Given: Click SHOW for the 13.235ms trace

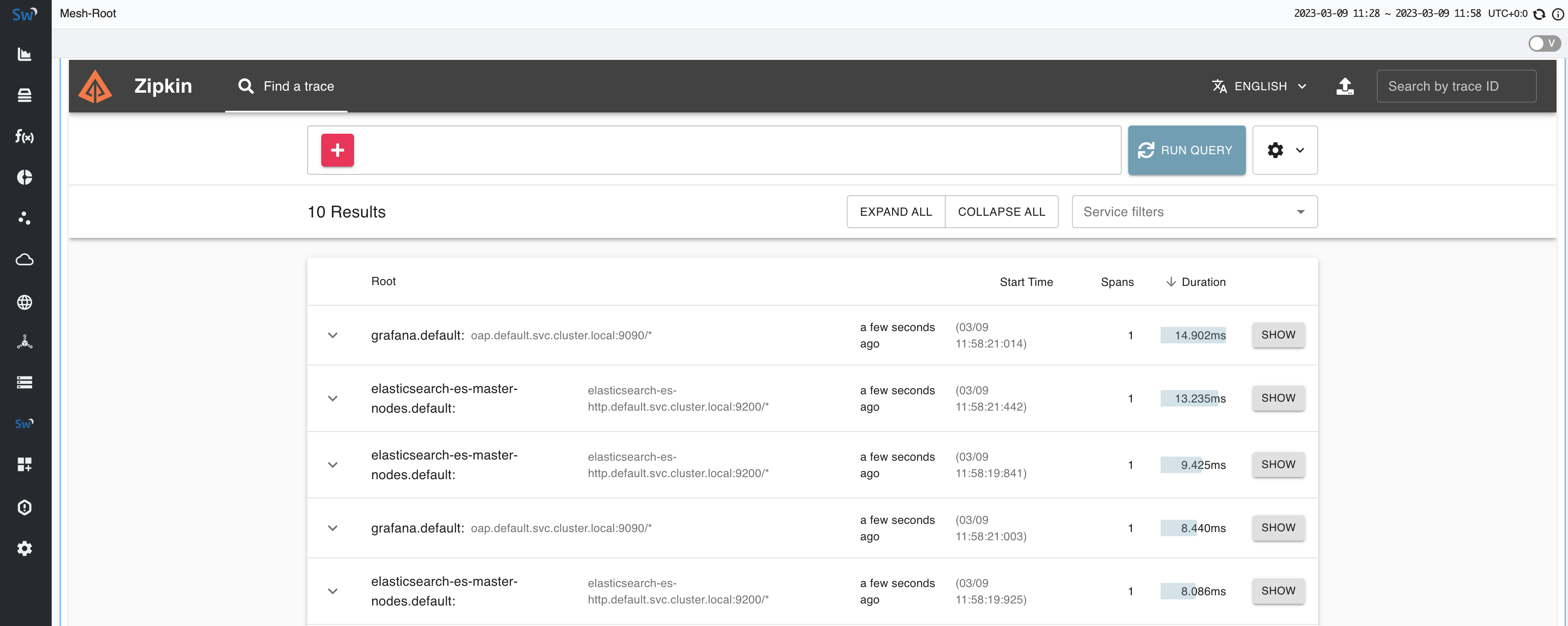Looking at the screenshot, I should [1278, 398].
